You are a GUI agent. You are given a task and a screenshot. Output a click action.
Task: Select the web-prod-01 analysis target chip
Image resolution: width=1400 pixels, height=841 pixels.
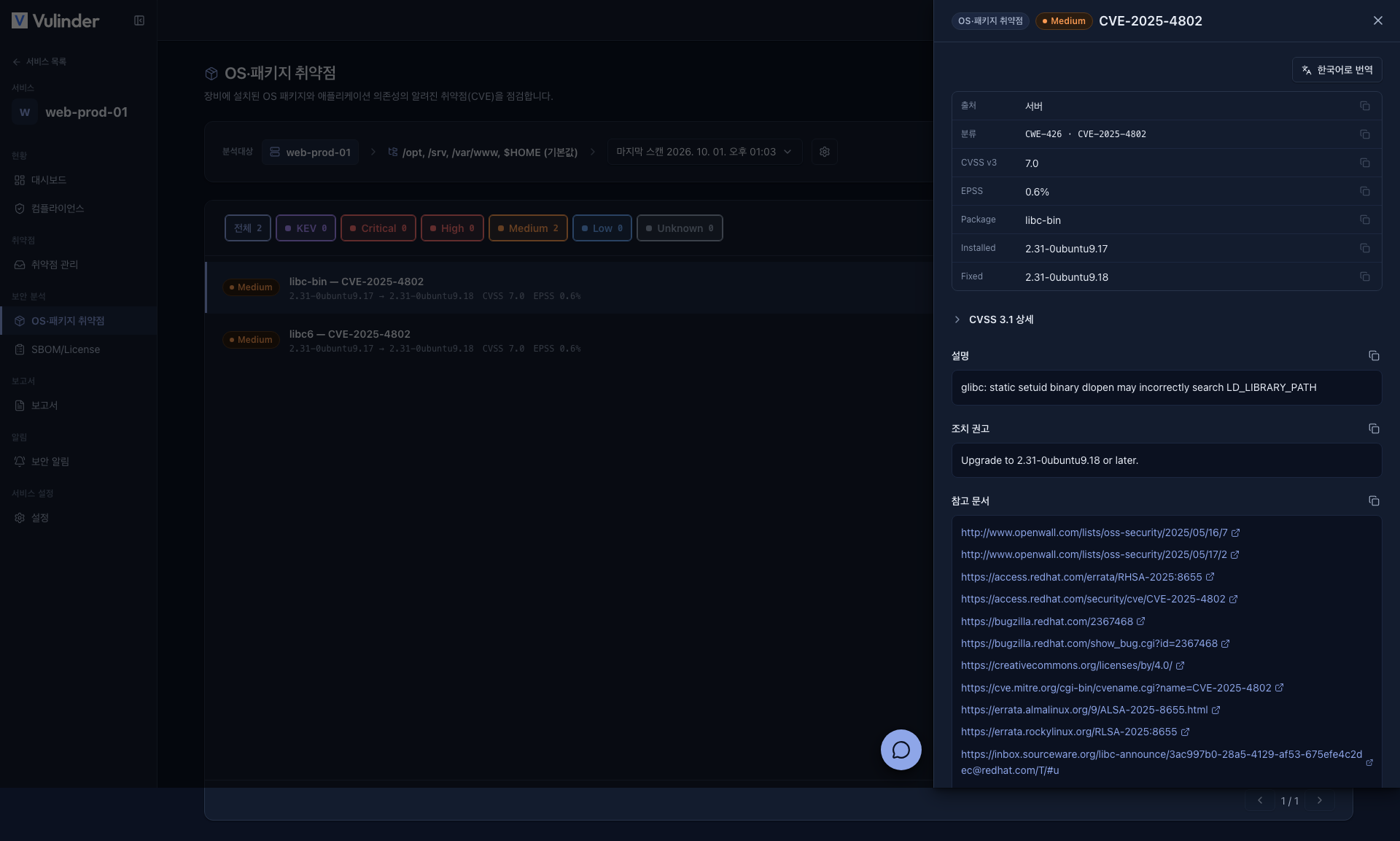(x=310, y=152)
